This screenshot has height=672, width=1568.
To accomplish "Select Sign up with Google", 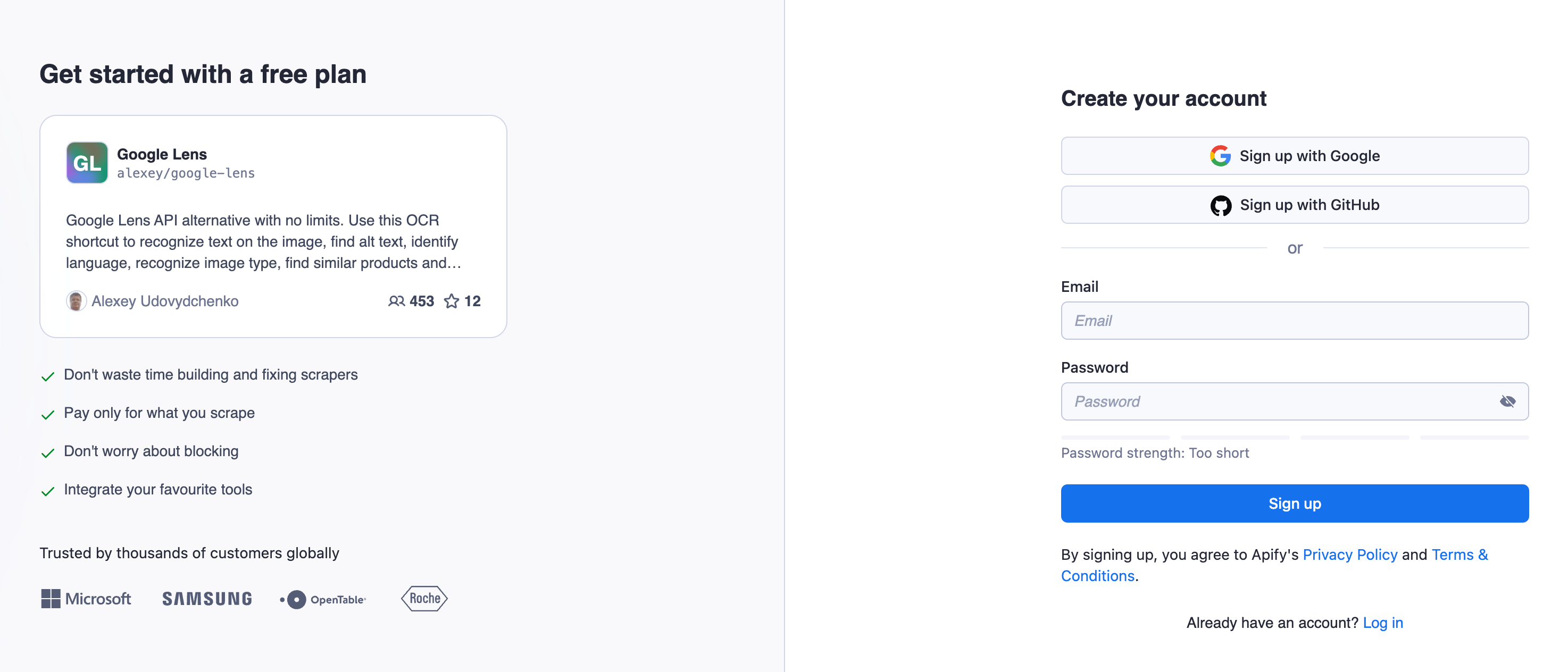I will pyautogui.click(x=1294, y=155).
